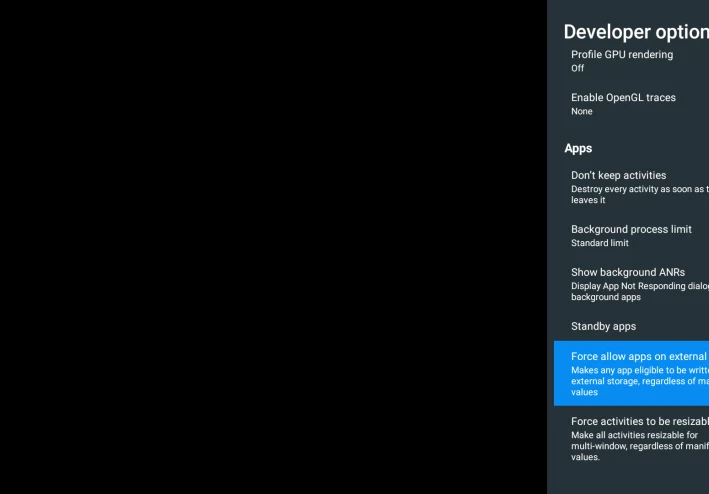Image resolution: width=709 pixels, height=494 pixels.
Task: Toggle Don't keep activities option
Action: coord(631,187)
